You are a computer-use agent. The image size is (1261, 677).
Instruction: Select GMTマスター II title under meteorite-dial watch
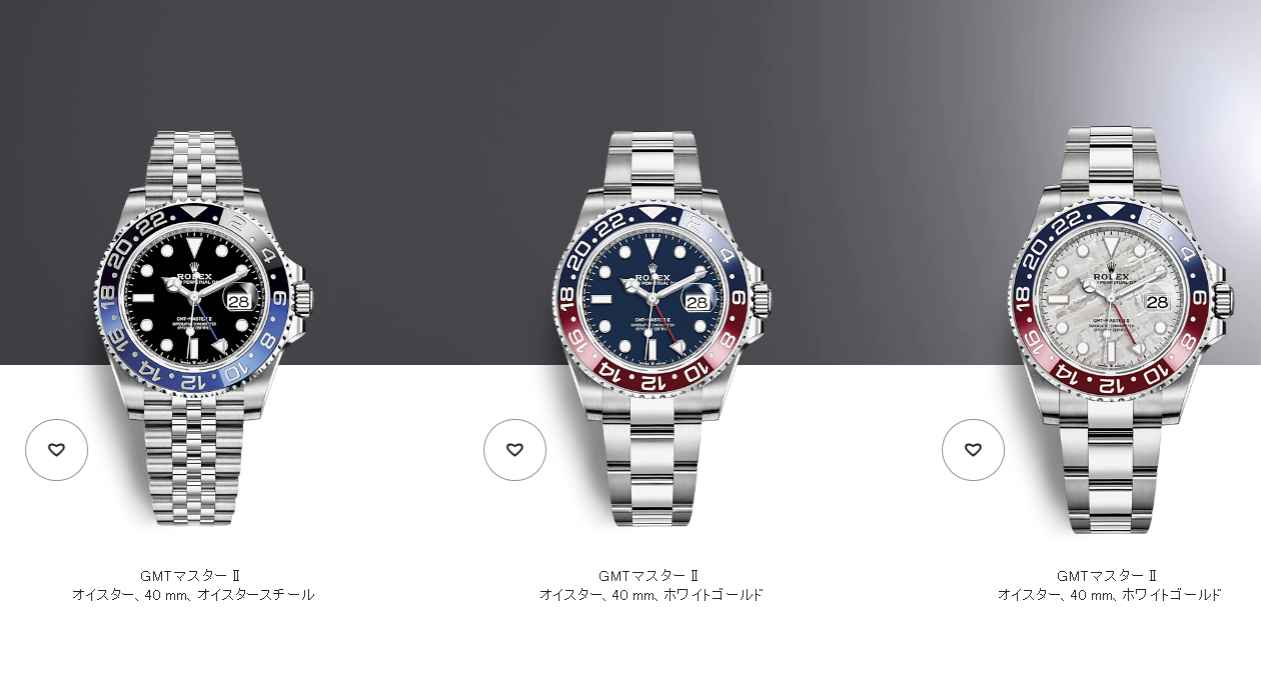point(1107,576)
